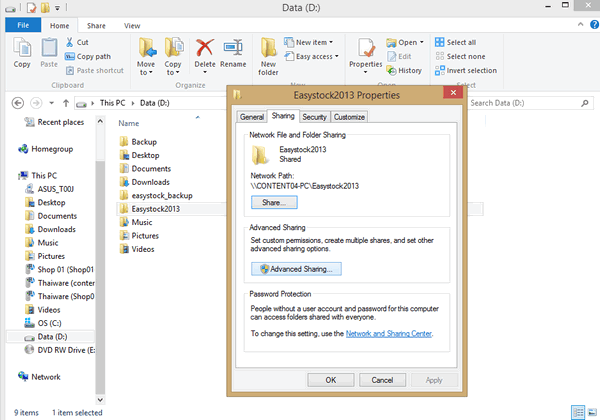This screenshot has height=420, width=600.
Task: Click the navigation pane scrollbar down arrow
Action: (x=100, y=399)
